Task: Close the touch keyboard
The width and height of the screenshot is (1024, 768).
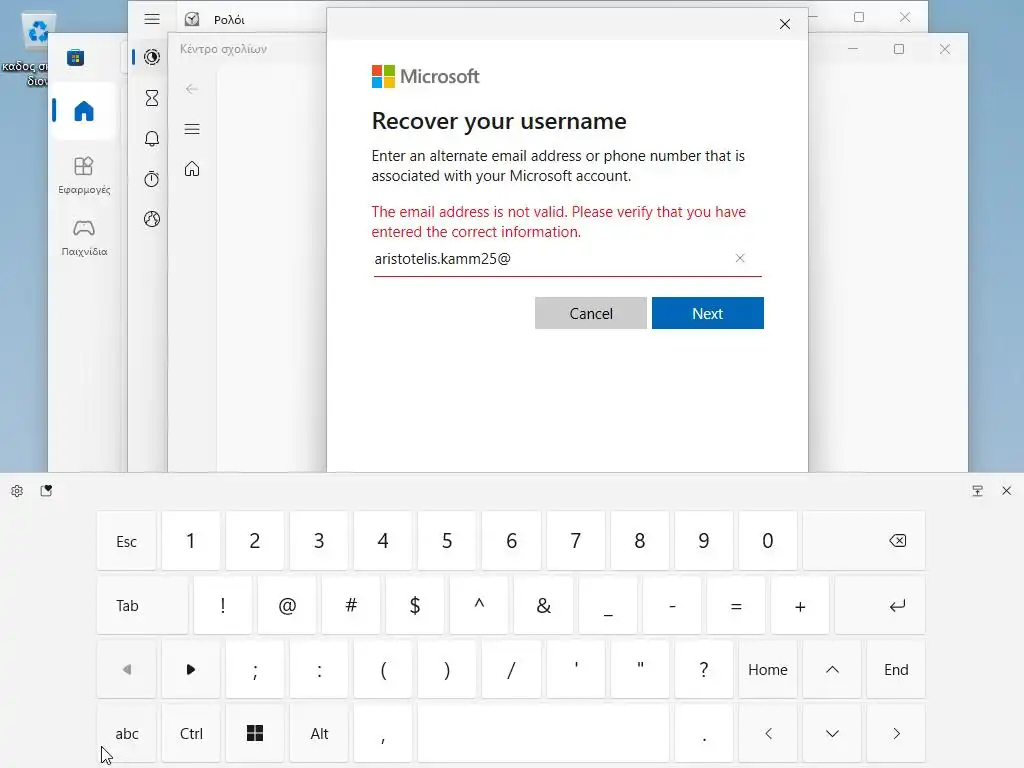Action: (1006, 491)
